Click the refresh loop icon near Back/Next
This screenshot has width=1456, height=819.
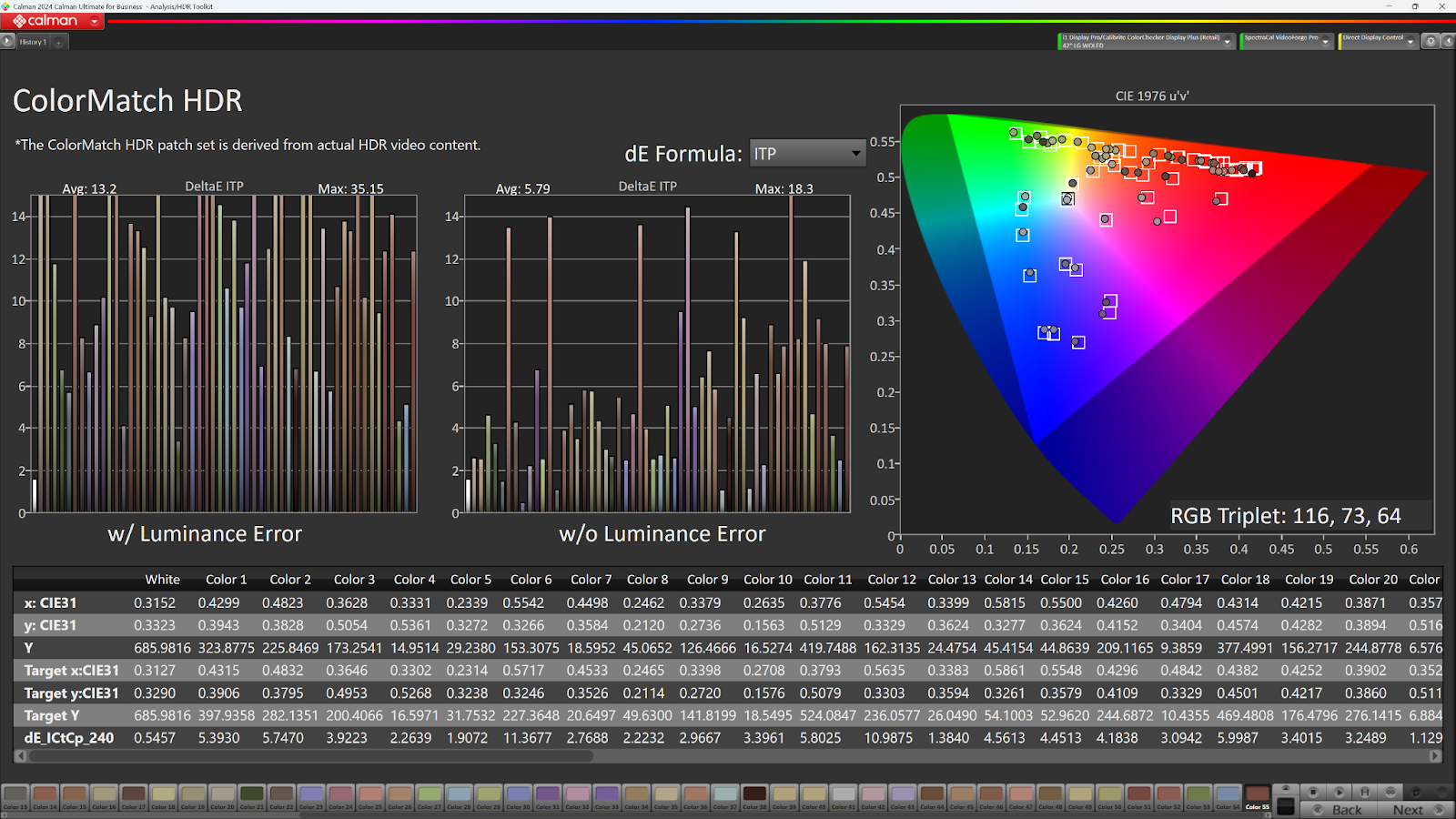[x=1416, y=792]
